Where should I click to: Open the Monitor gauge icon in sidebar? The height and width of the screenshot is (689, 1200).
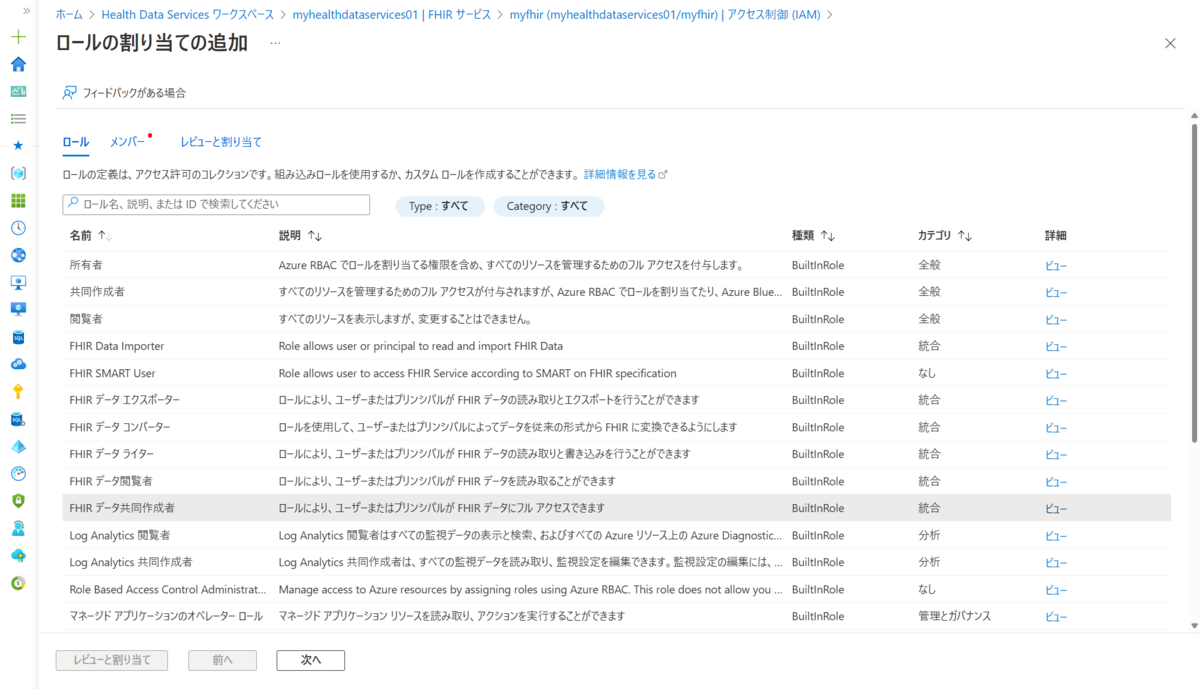click(x=18, y=473)
